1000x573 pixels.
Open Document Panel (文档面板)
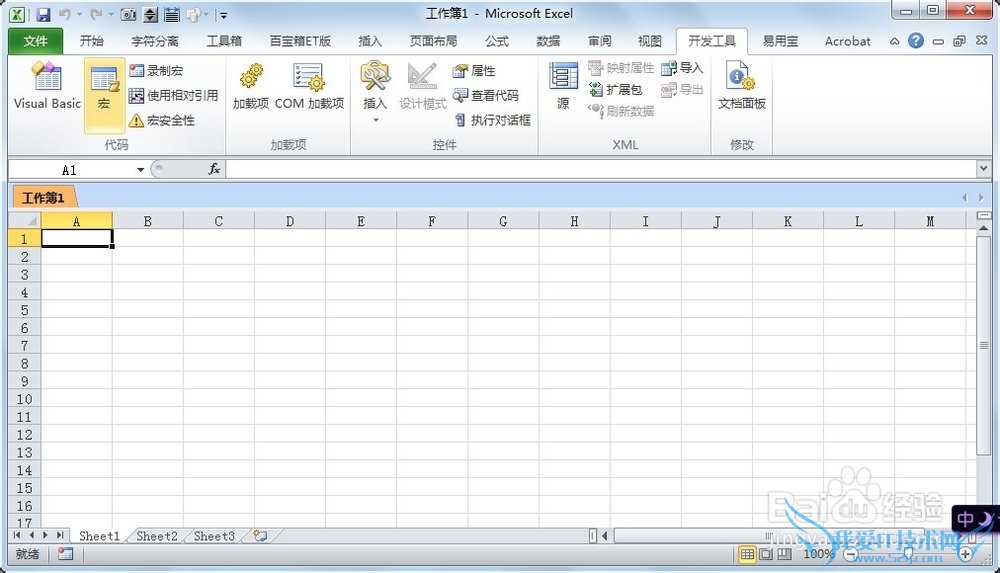pos(741,86)
